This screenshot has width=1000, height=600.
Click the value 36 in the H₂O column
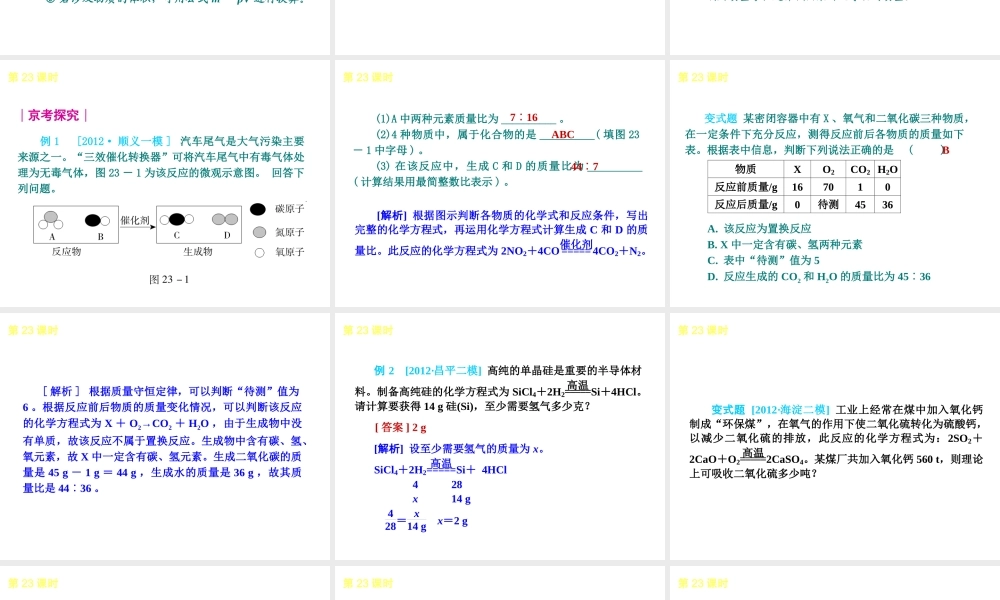tap(887, 204)
